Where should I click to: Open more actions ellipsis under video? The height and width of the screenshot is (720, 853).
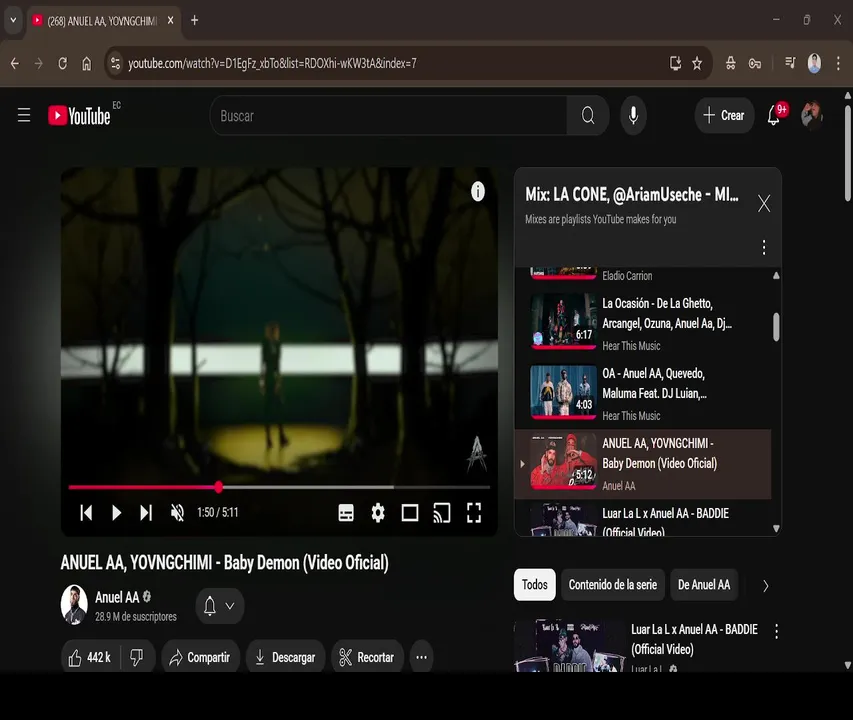click(422, 657)
